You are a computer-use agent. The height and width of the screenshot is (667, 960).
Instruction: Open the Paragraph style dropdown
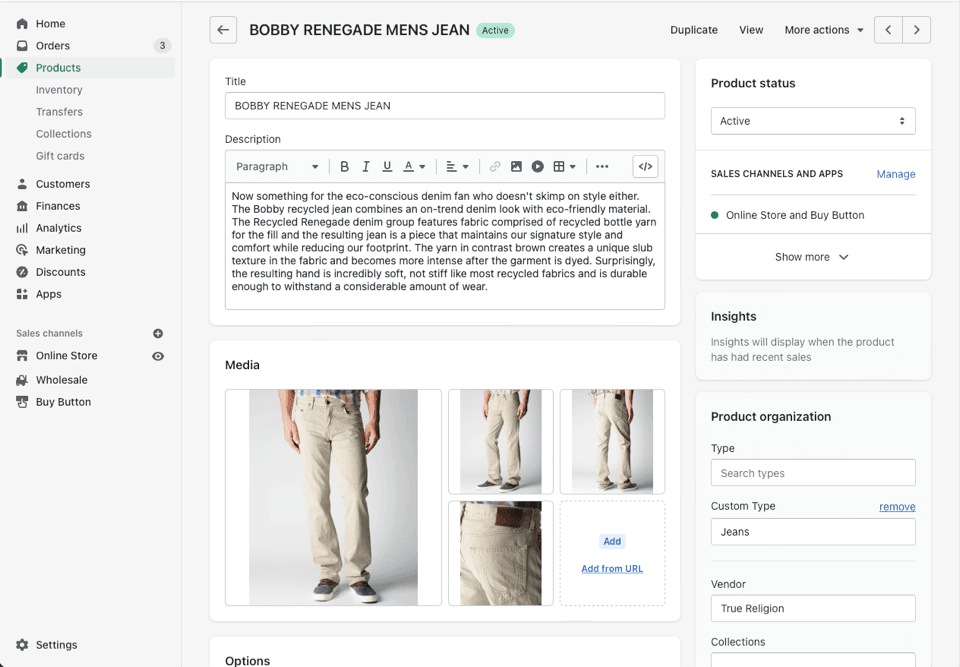point(276,166)
